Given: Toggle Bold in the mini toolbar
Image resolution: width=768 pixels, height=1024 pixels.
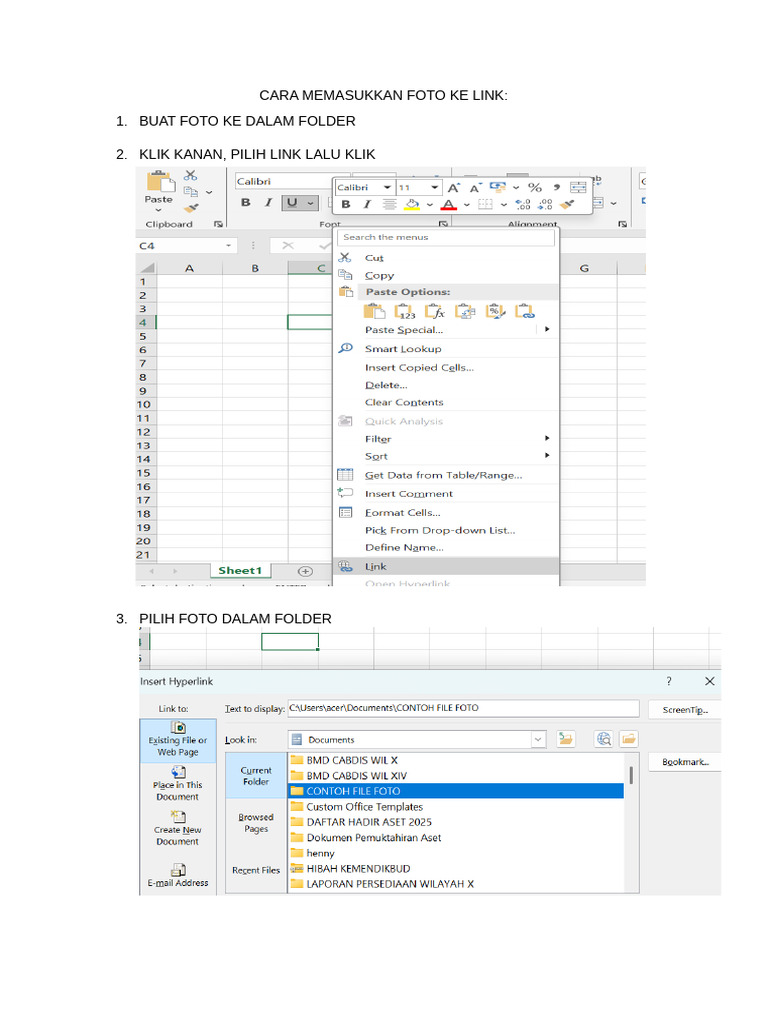Looking at the screenshot, I should coord(346,204).
